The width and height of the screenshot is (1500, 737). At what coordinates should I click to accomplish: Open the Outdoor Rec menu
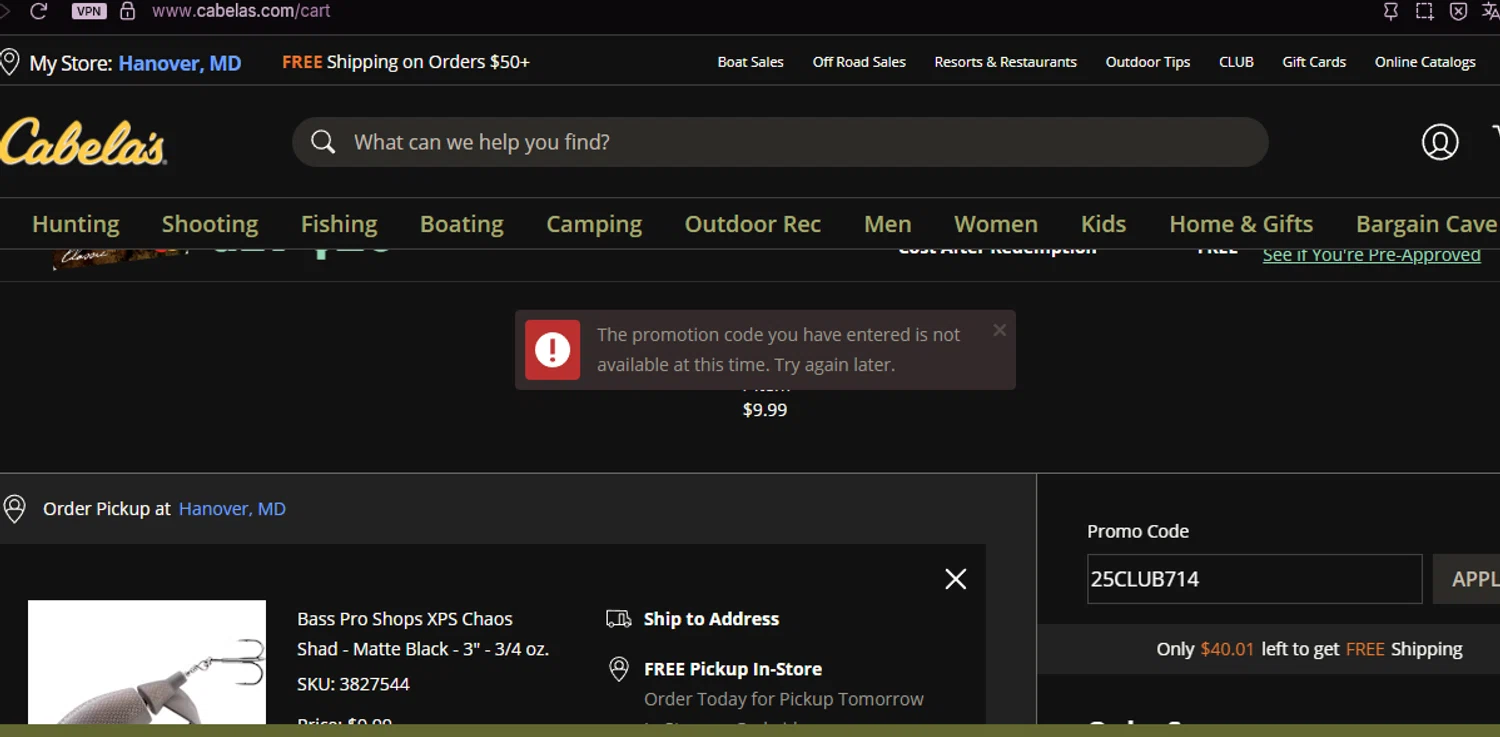(753, 224)
